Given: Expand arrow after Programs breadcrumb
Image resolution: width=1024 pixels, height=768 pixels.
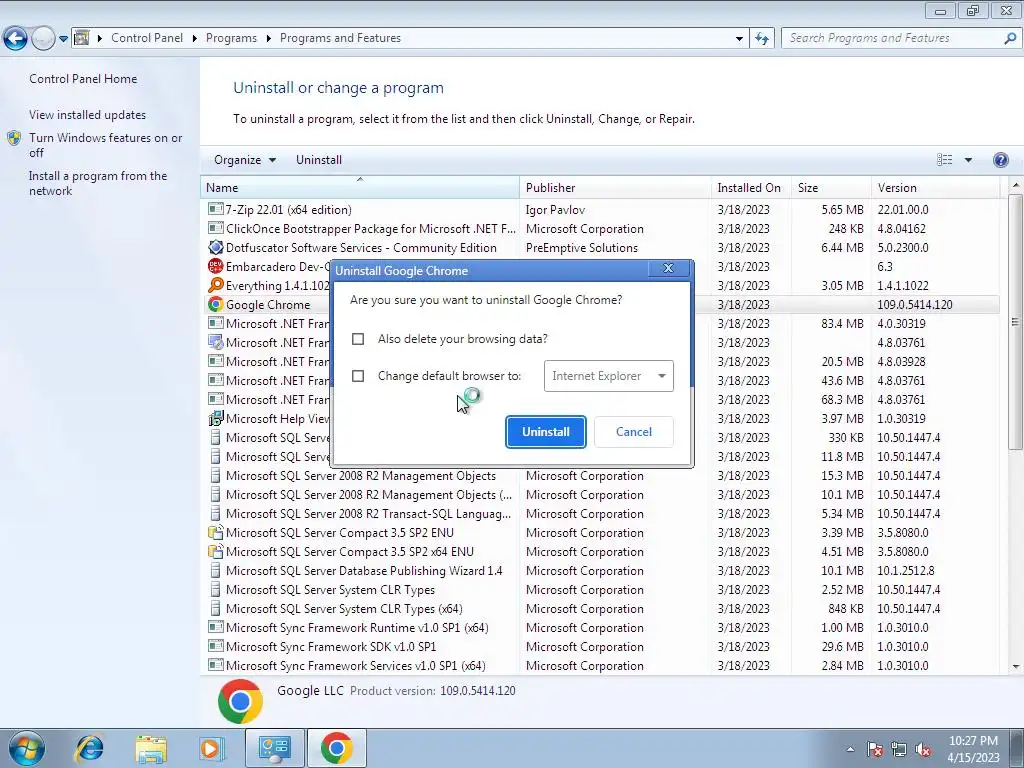Looking at the screenshot, I should (x=268, y=39).
